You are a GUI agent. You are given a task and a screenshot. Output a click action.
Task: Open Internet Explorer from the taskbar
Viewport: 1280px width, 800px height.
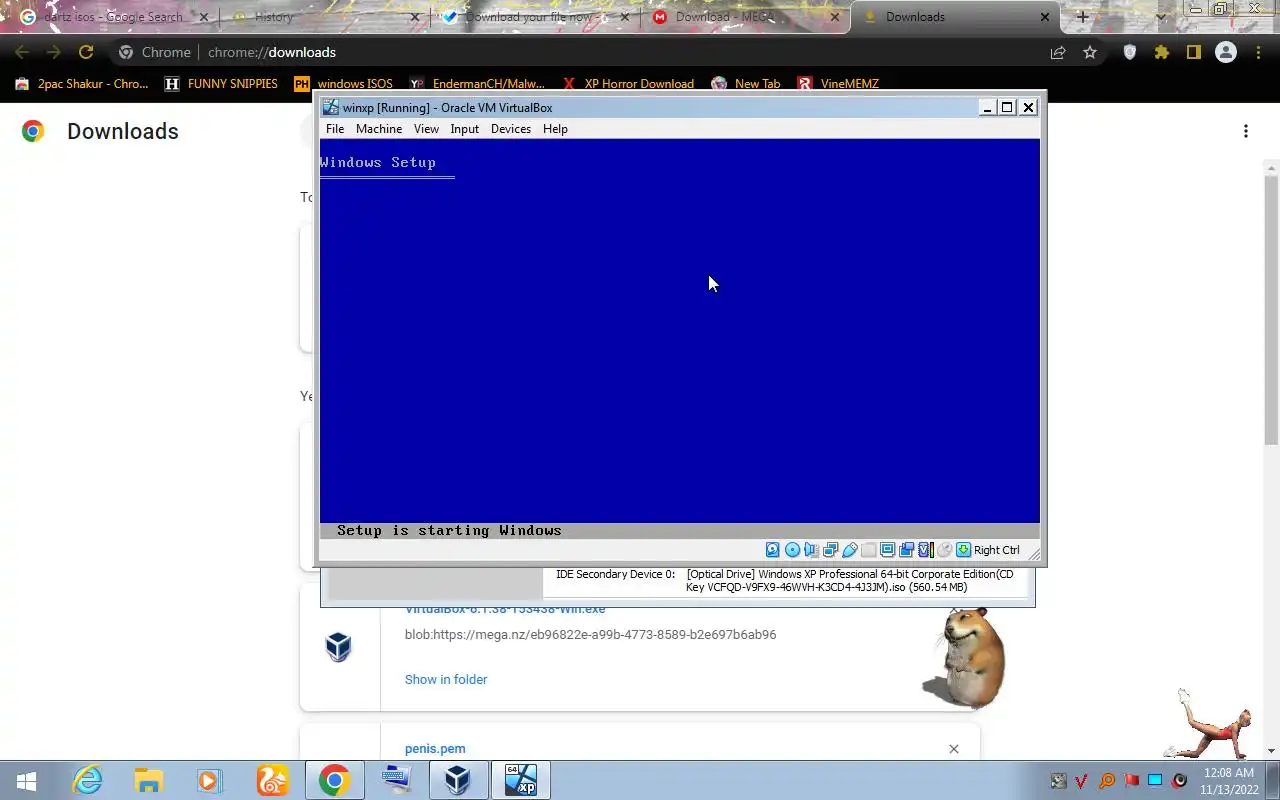coord(88,781)
